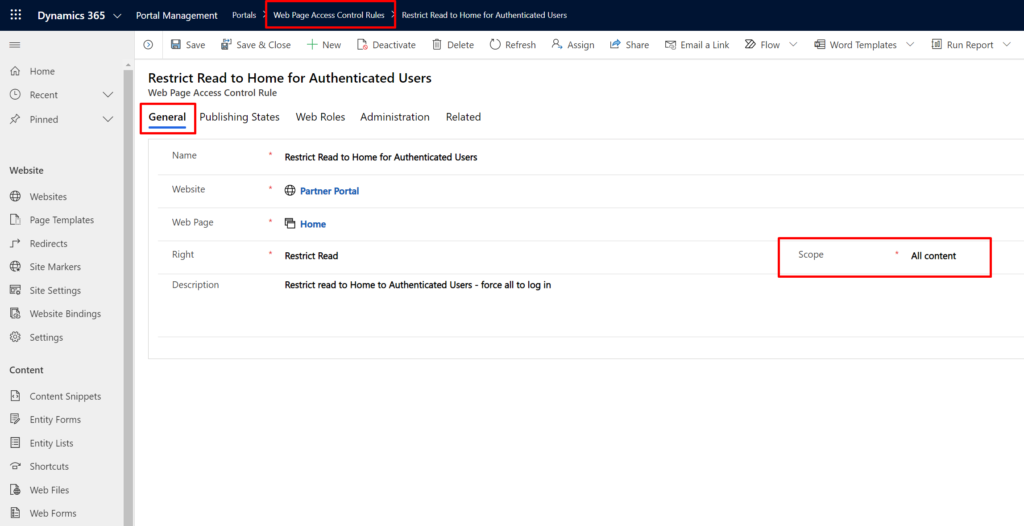Expand the Dynamics 365 app dropdown chevron
Viewport: 1024px width, 526px height.
pos(118,16)
